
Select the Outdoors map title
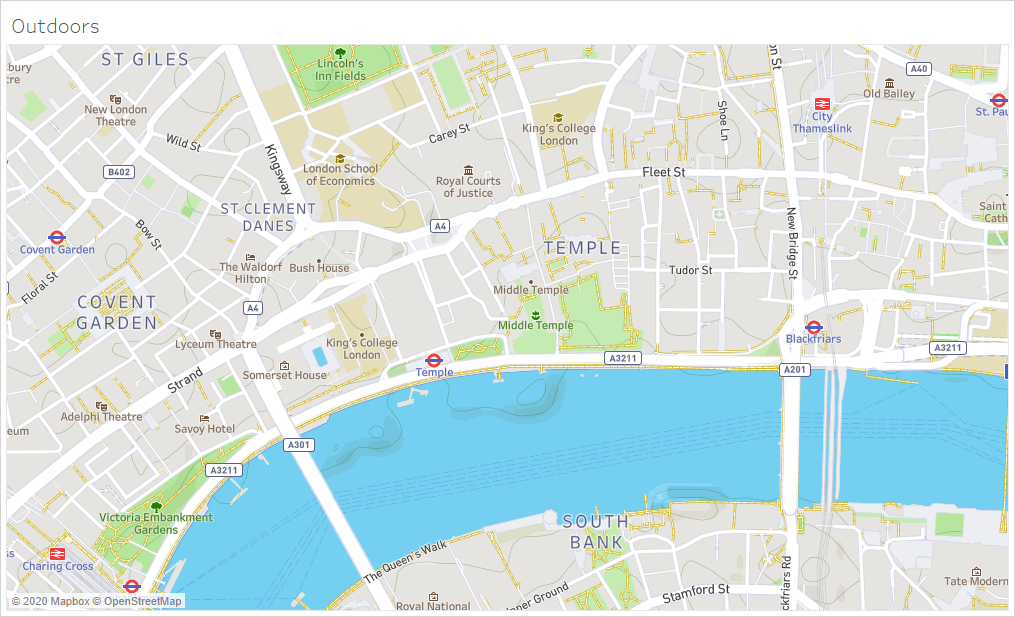pos(55,27)
